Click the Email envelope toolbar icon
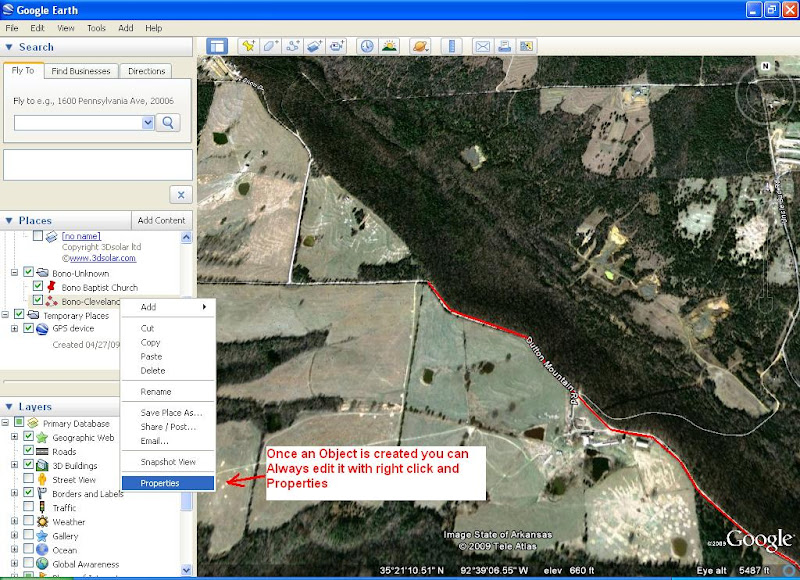The height and width of the screenshot is (580, 800). click(482, 46)
